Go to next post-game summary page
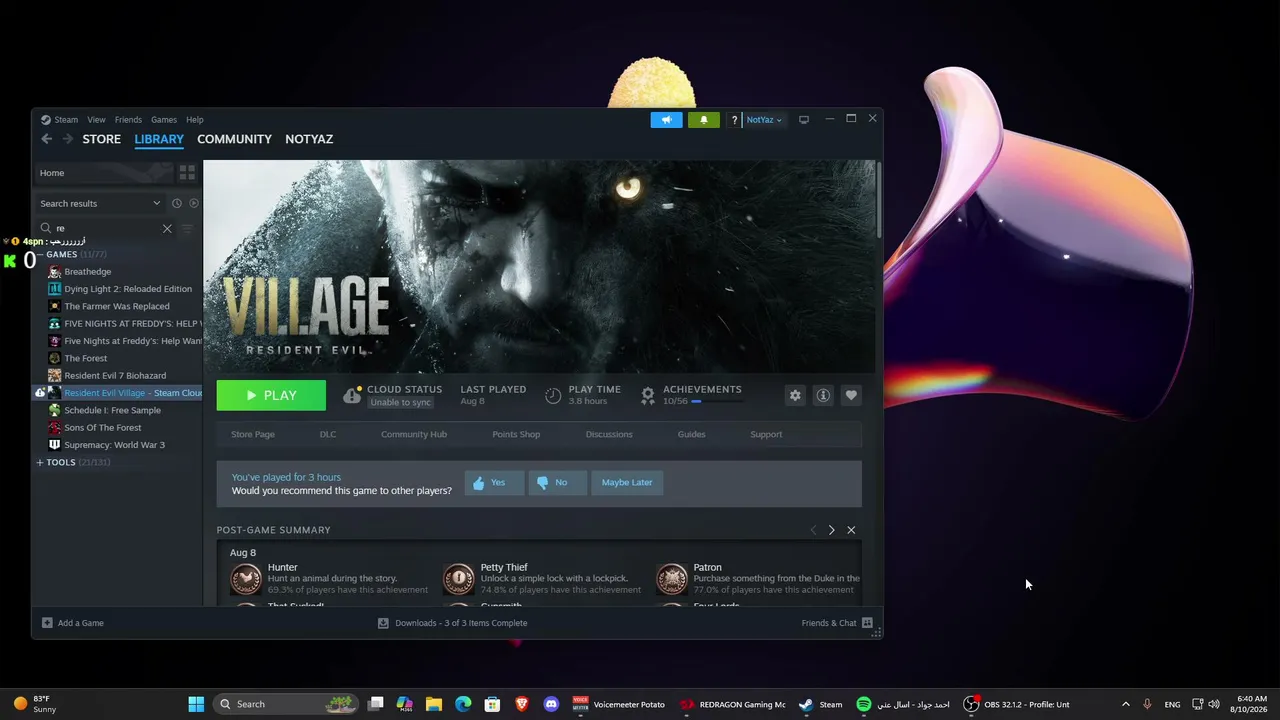Screen dimensions: 1280x720 coord(831,530)
